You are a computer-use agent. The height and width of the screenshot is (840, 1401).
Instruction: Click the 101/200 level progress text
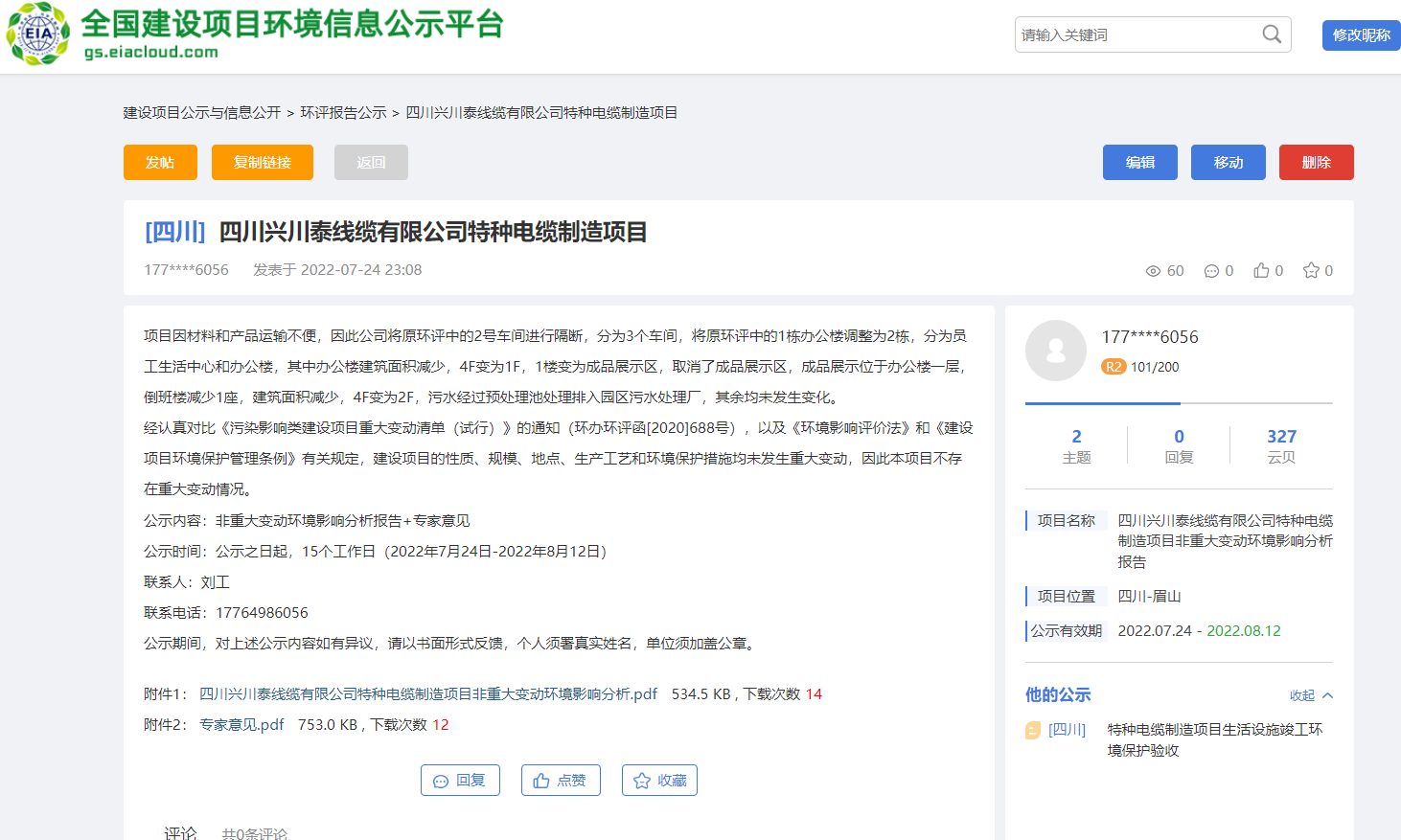tap(1155, 367)
